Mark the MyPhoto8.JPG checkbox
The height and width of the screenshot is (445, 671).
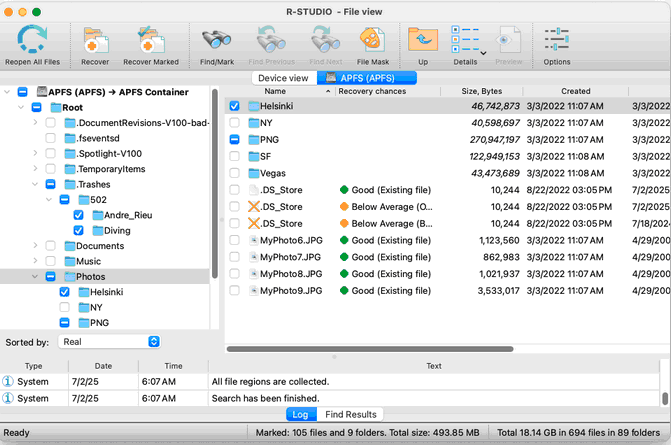tap(235, 274)
